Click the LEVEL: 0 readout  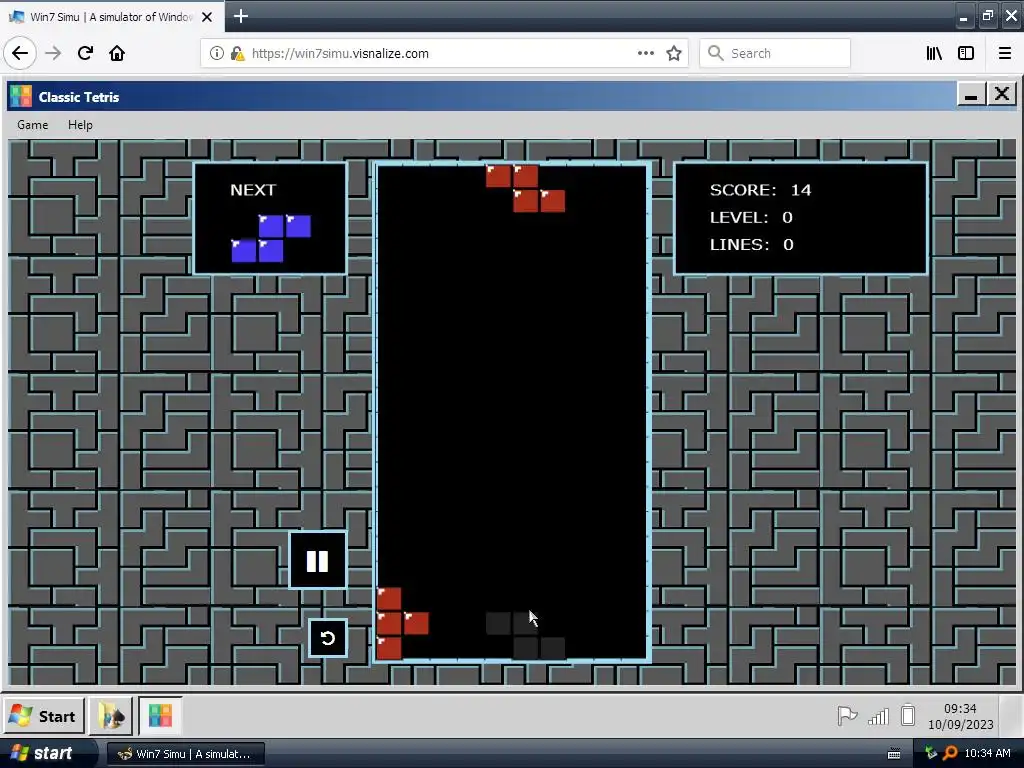click(751, 217)
